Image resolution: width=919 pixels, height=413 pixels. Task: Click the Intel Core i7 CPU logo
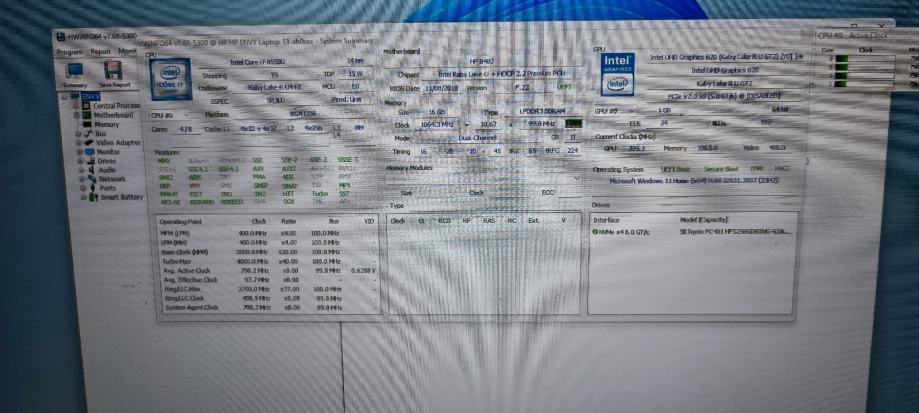[171, 79]
